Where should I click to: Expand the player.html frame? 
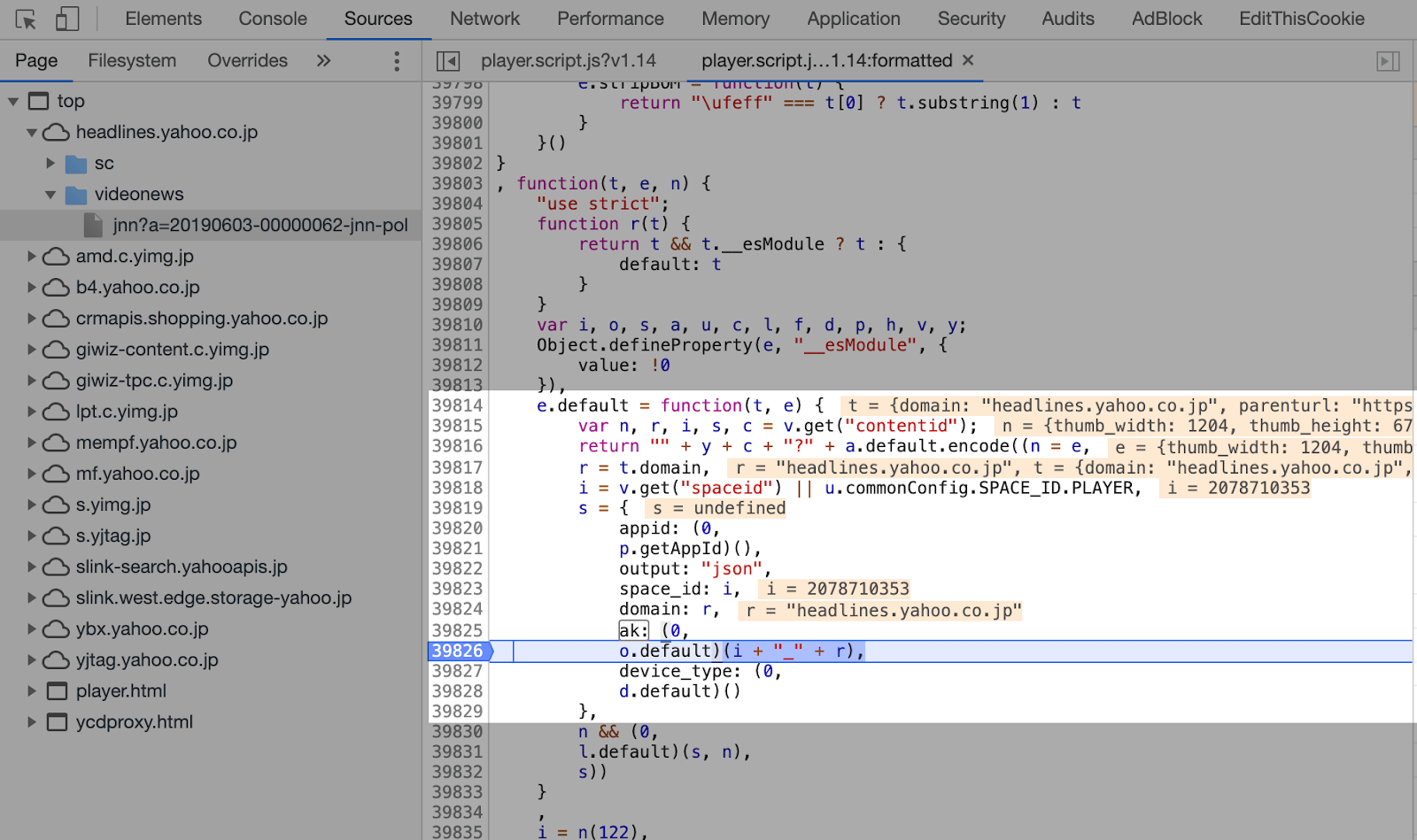[x=32, y=690]
